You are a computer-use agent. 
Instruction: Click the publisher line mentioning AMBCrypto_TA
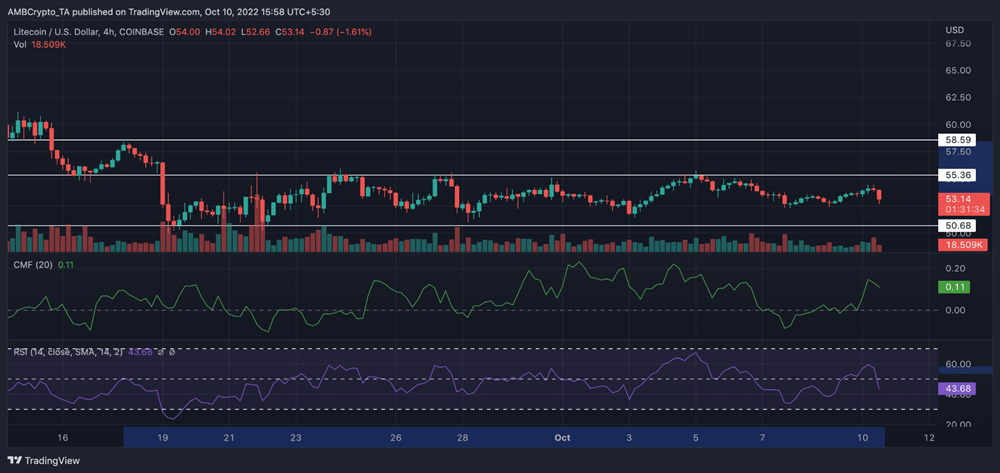point(169,11)
